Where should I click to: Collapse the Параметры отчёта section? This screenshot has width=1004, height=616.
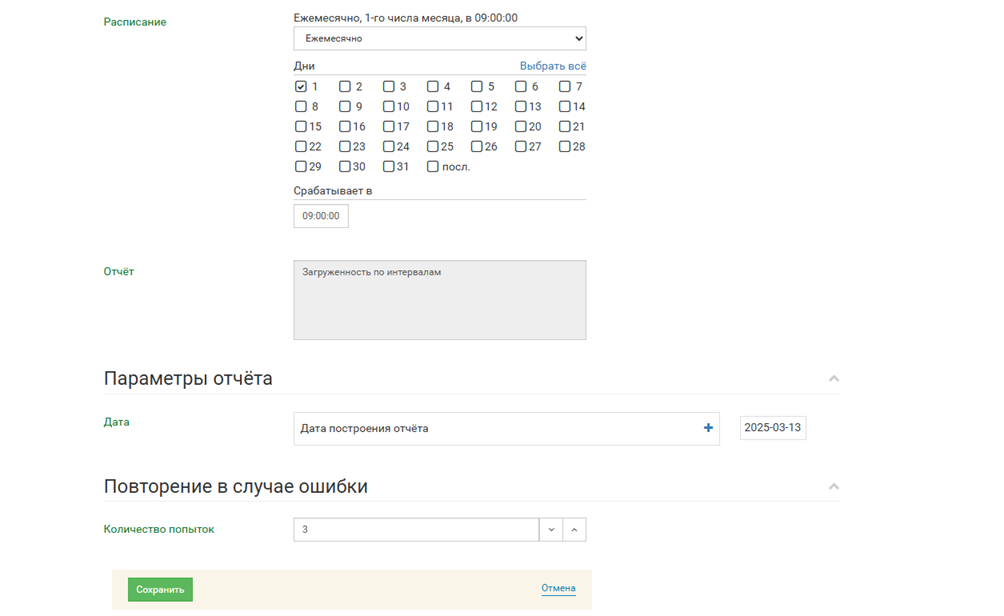pyautogui.click(x=834, y=379)
